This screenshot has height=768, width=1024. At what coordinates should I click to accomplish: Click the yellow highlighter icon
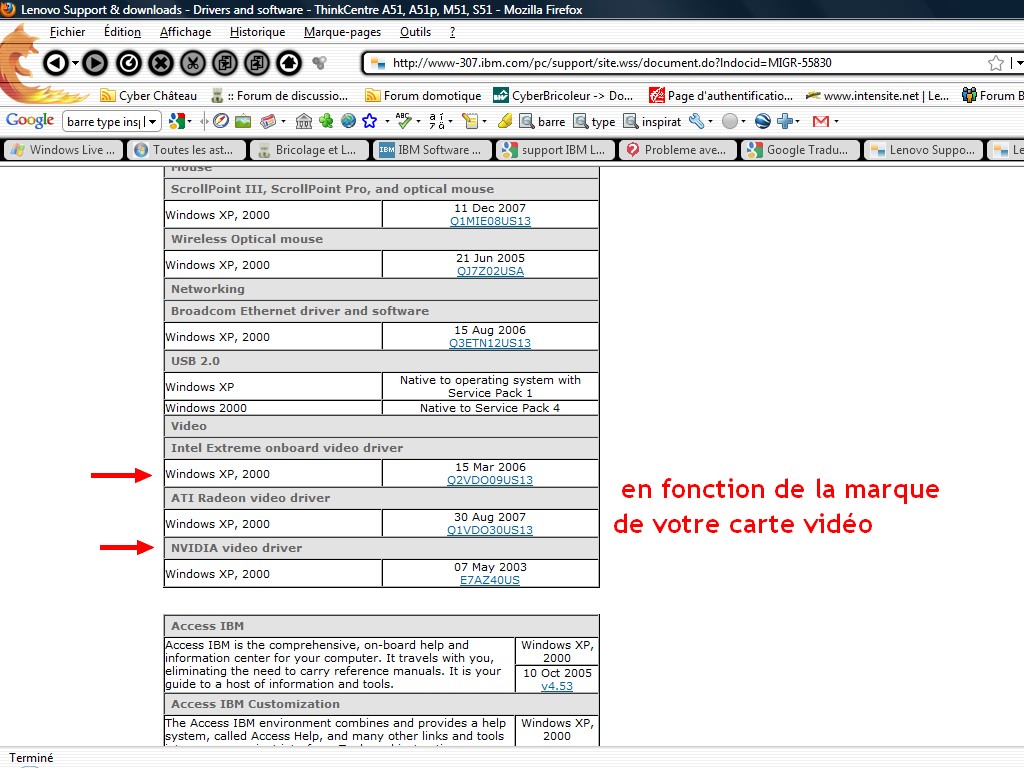(x=505, y=121)
